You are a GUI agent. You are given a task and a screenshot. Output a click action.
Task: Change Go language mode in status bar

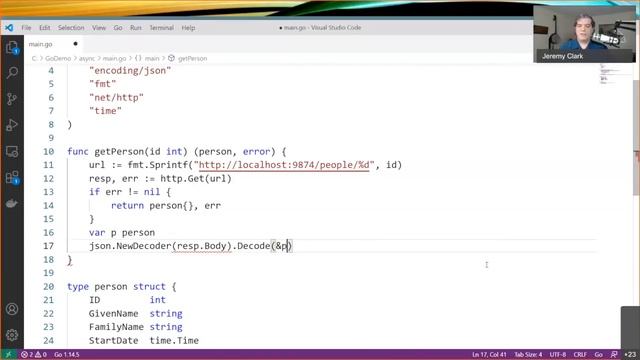(598, 354)
